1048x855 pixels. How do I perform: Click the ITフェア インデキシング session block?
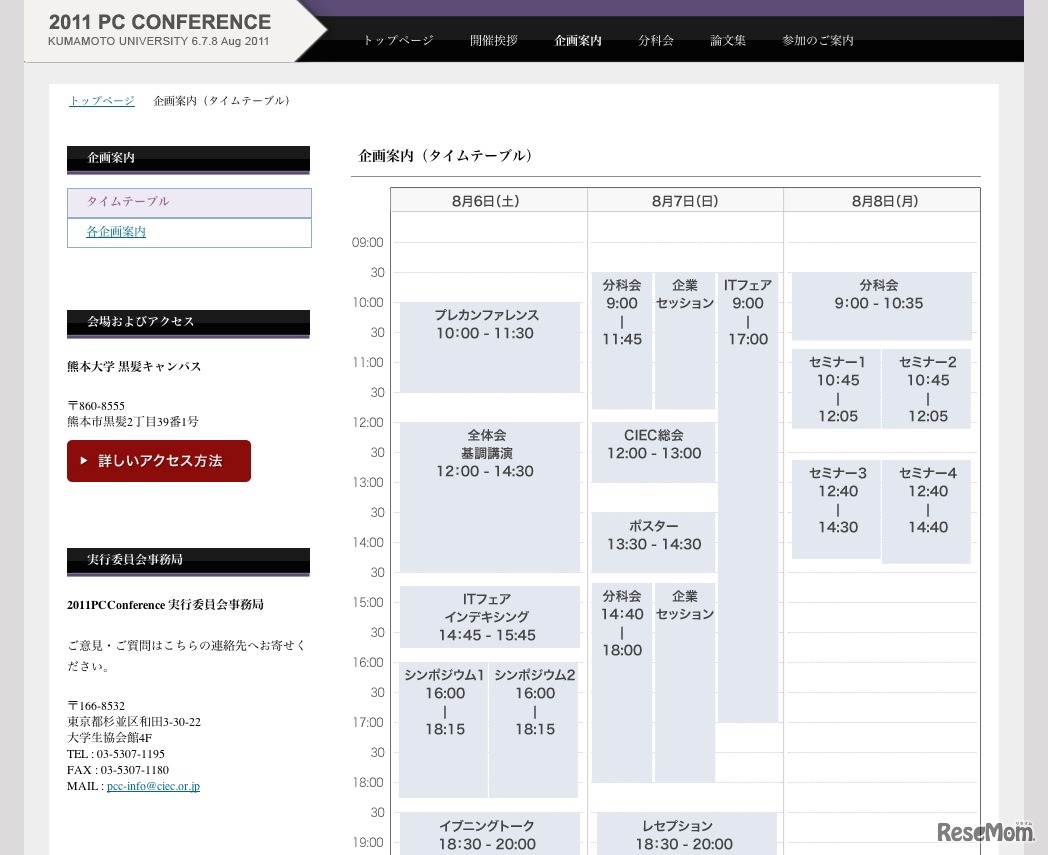coord(489,617)
